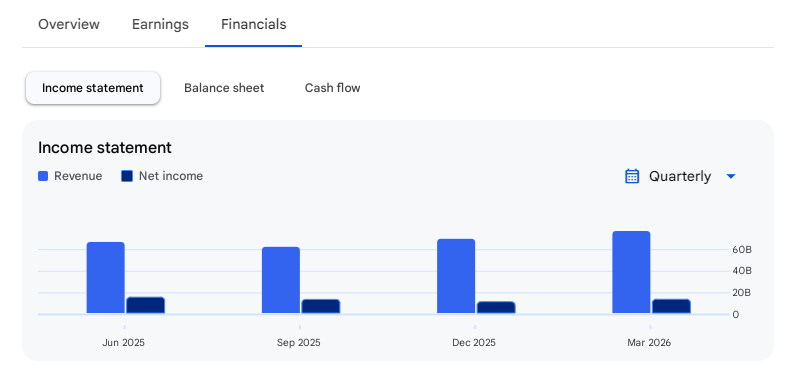
Task: Click the 60B axis value
Action: click(742, 250)
